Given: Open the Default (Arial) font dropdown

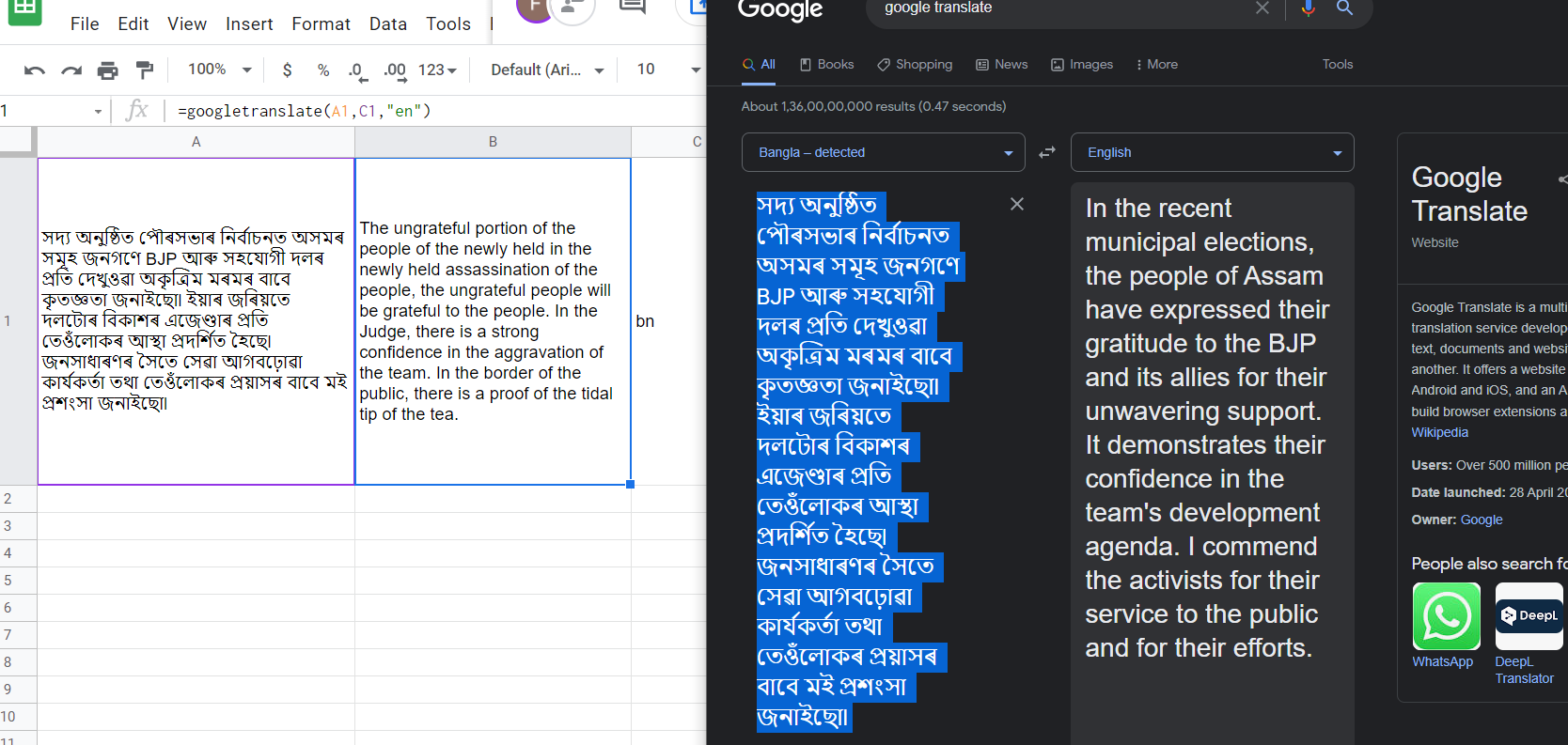Looking at the screenshot, I should 547,70.
